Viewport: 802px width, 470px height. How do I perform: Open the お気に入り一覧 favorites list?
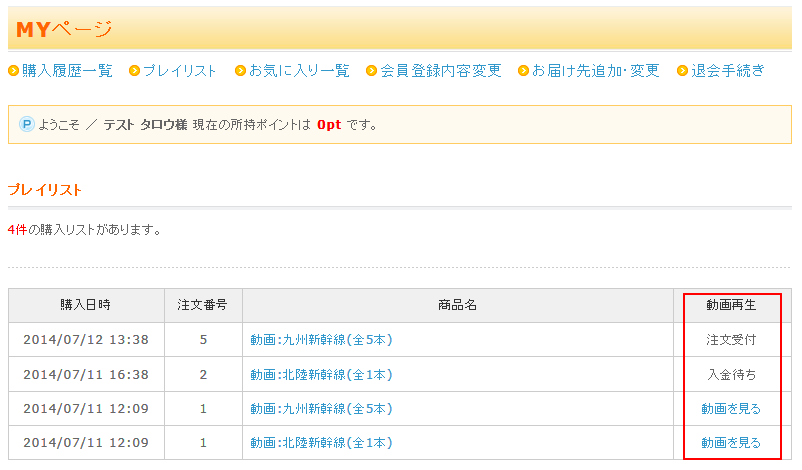(299, 71)
